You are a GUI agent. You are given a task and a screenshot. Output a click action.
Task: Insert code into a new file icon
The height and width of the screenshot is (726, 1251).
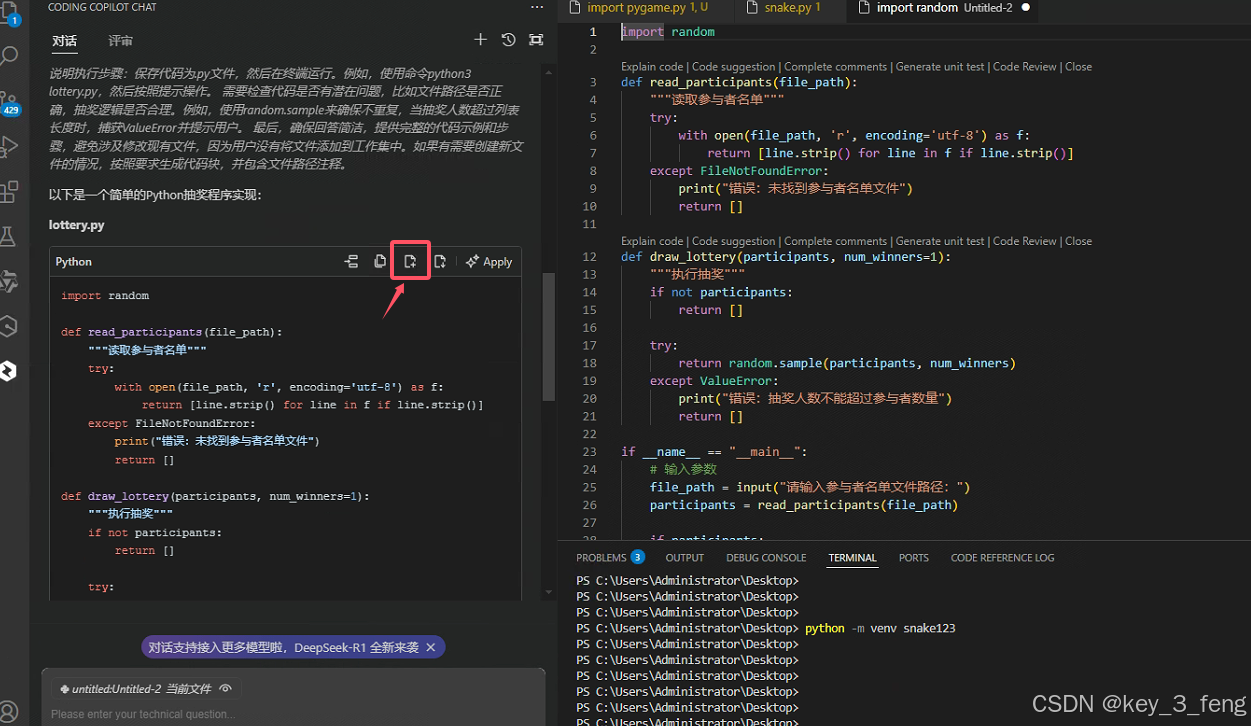click(x=410, y=262)
